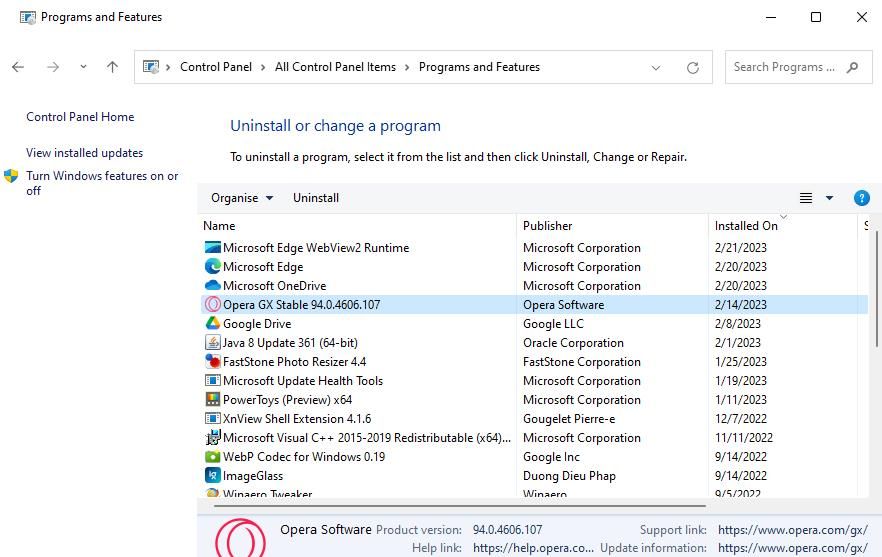Click the Microsoft OneDrive cloud icon
This screenshot has height=557, width=882.
click(x=213, y=286)
